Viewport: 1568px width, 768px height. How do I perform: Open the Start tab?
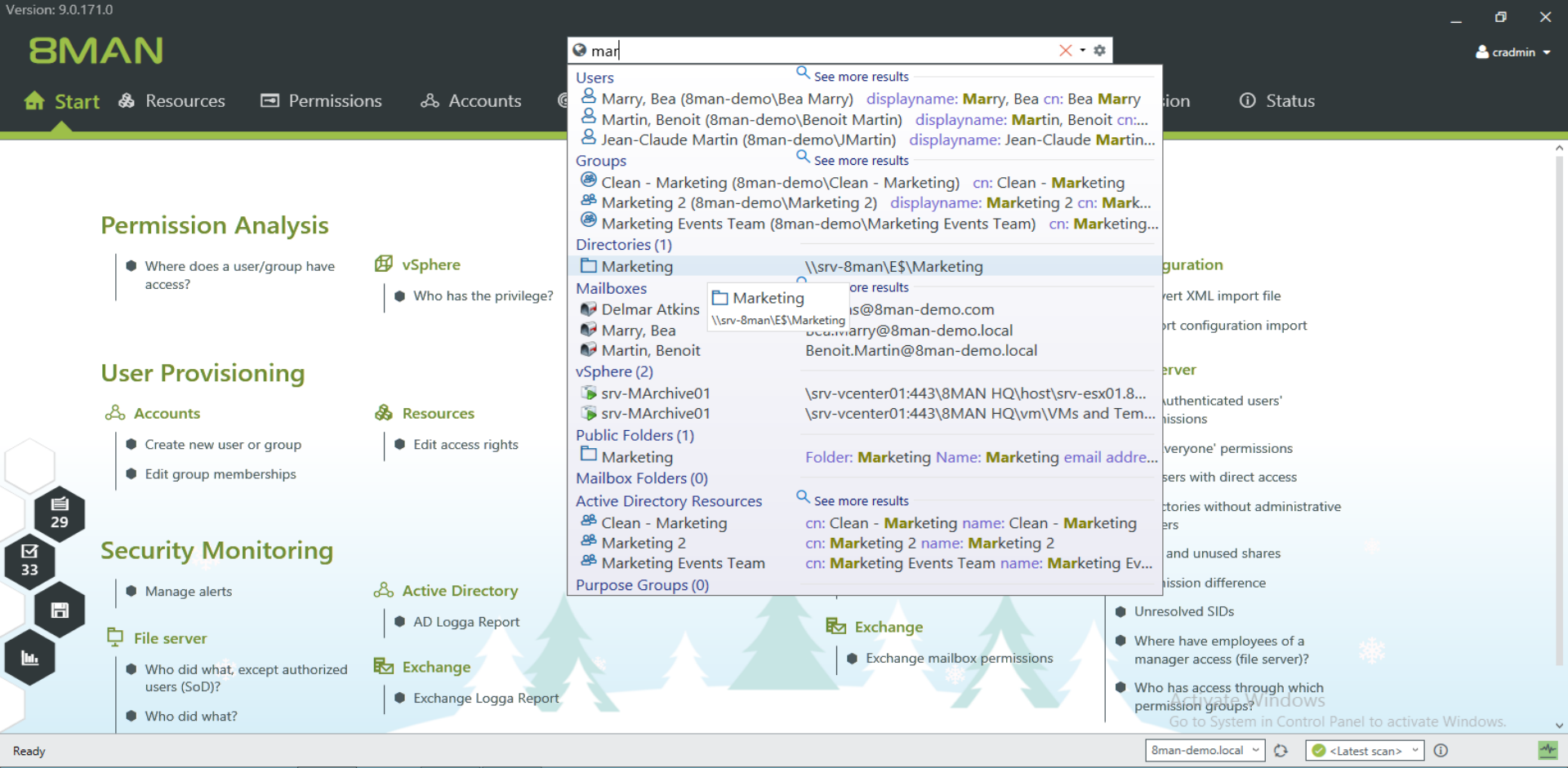point(62,101)
